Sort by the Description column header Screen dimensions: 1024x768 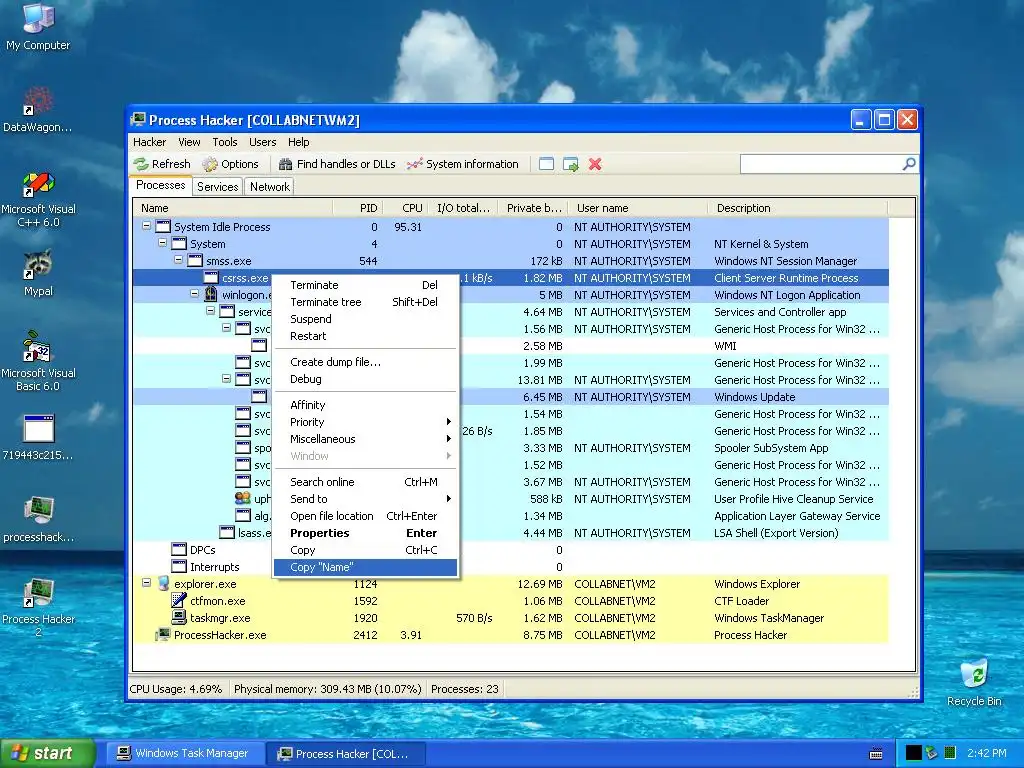pyautogui.click(x=798, y=208)
